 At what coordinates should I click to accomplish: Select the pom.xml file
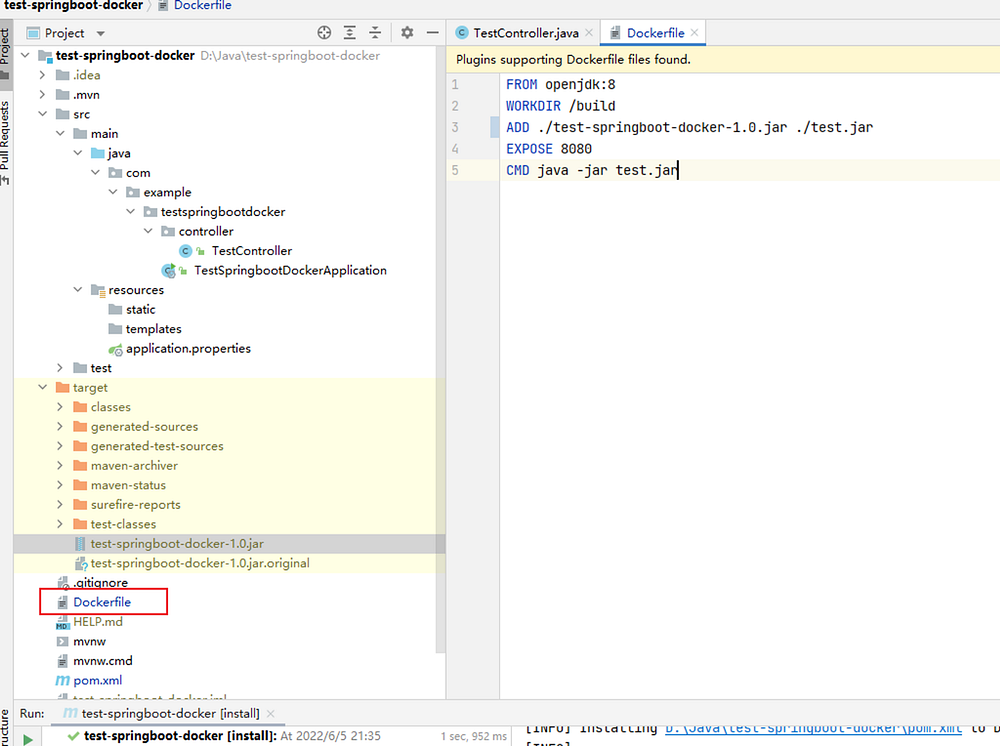[98, 680]
